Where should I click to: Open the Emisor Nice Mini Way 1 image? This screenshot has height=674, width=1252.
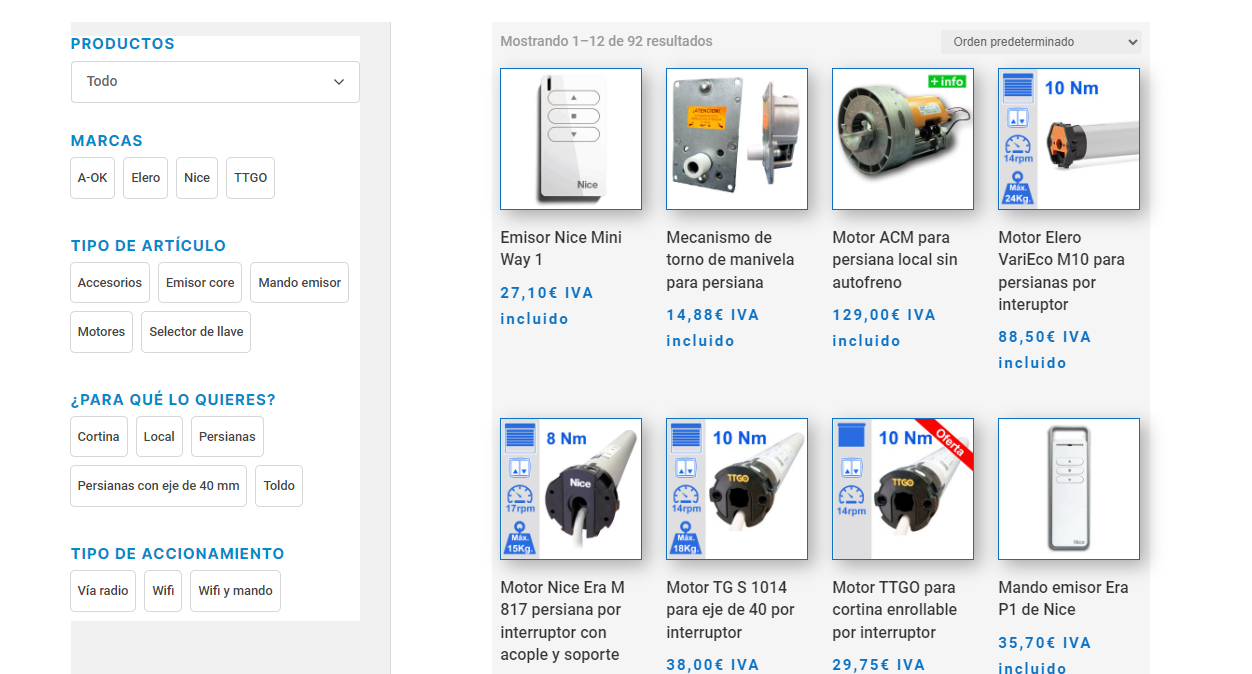click(x=571, y=139)
